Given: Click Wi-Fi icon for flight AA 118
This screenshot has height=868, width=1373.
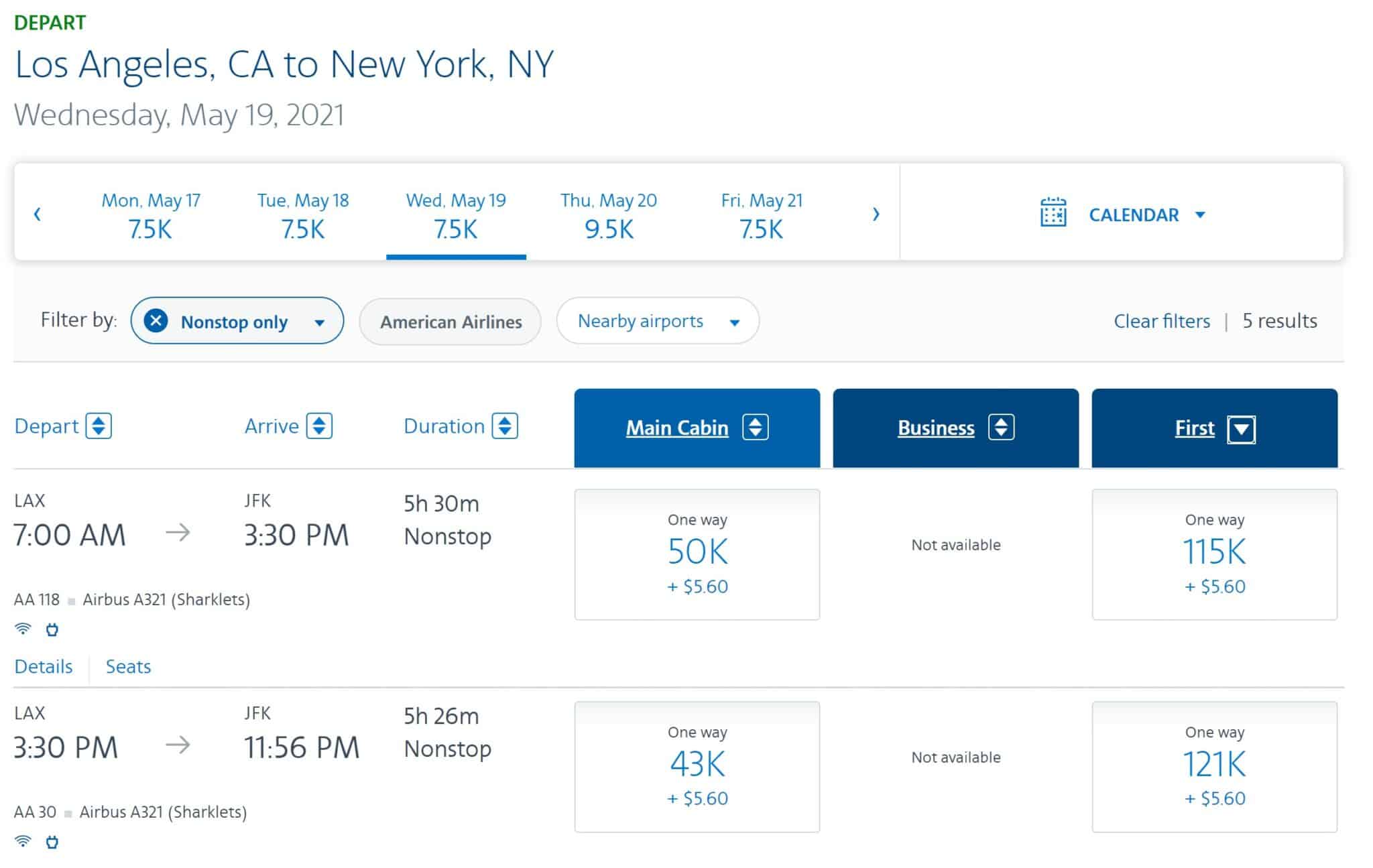Looking at the screenshot, I should (x=23, y=629).
